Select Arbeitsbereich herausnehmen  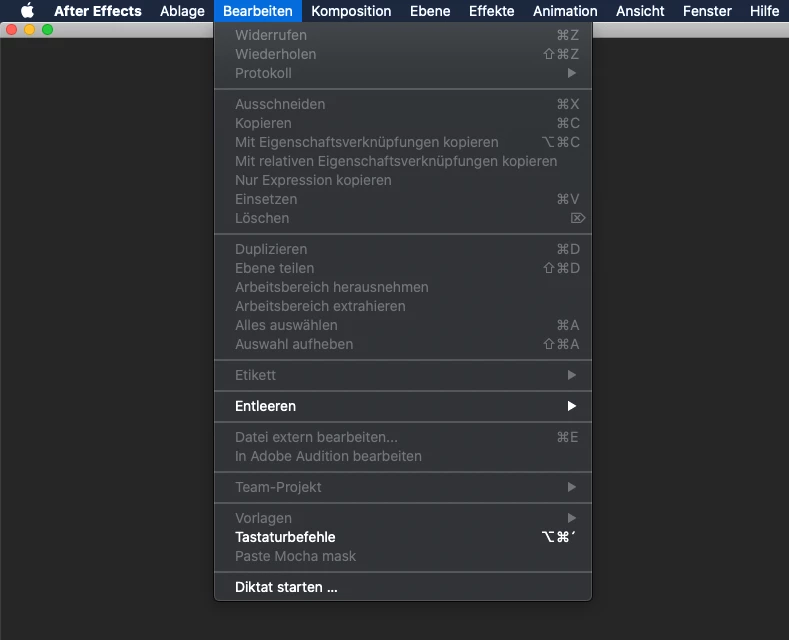[403, 287]
